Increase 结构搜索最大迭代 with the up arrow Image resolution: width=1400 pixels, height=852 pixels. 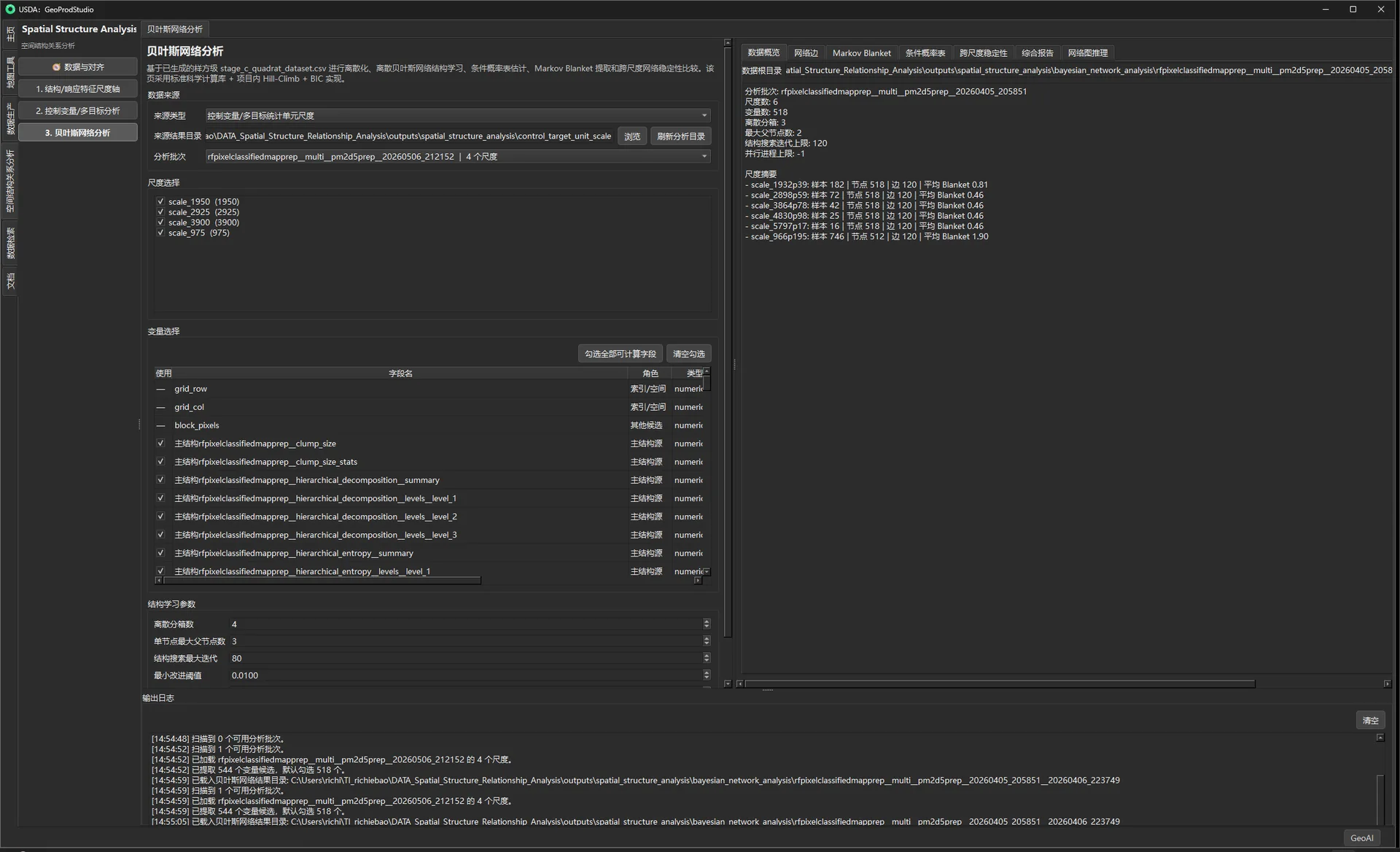pos(706,656)
